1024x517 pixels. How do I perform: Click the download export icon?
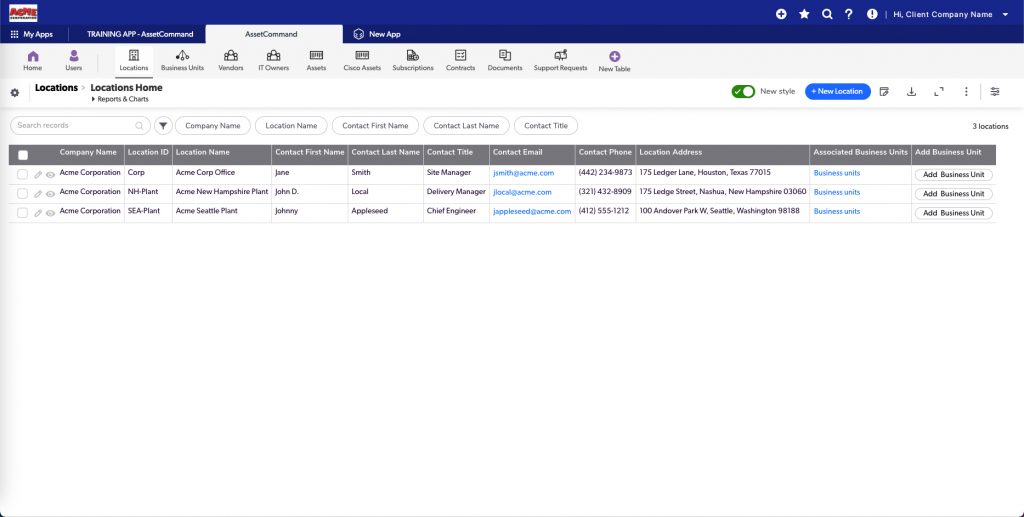[x=911, y=91]
